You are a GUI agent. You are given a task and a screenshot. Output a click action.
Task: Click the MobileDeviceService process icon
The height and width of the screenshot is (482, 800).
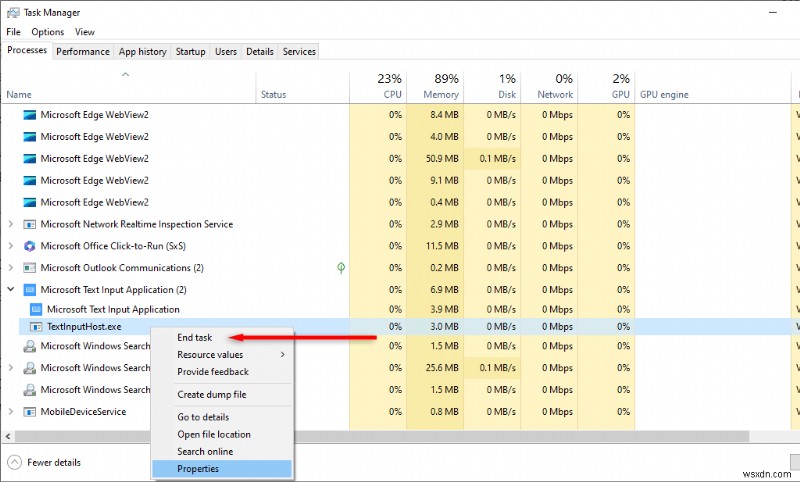[30, 412]
